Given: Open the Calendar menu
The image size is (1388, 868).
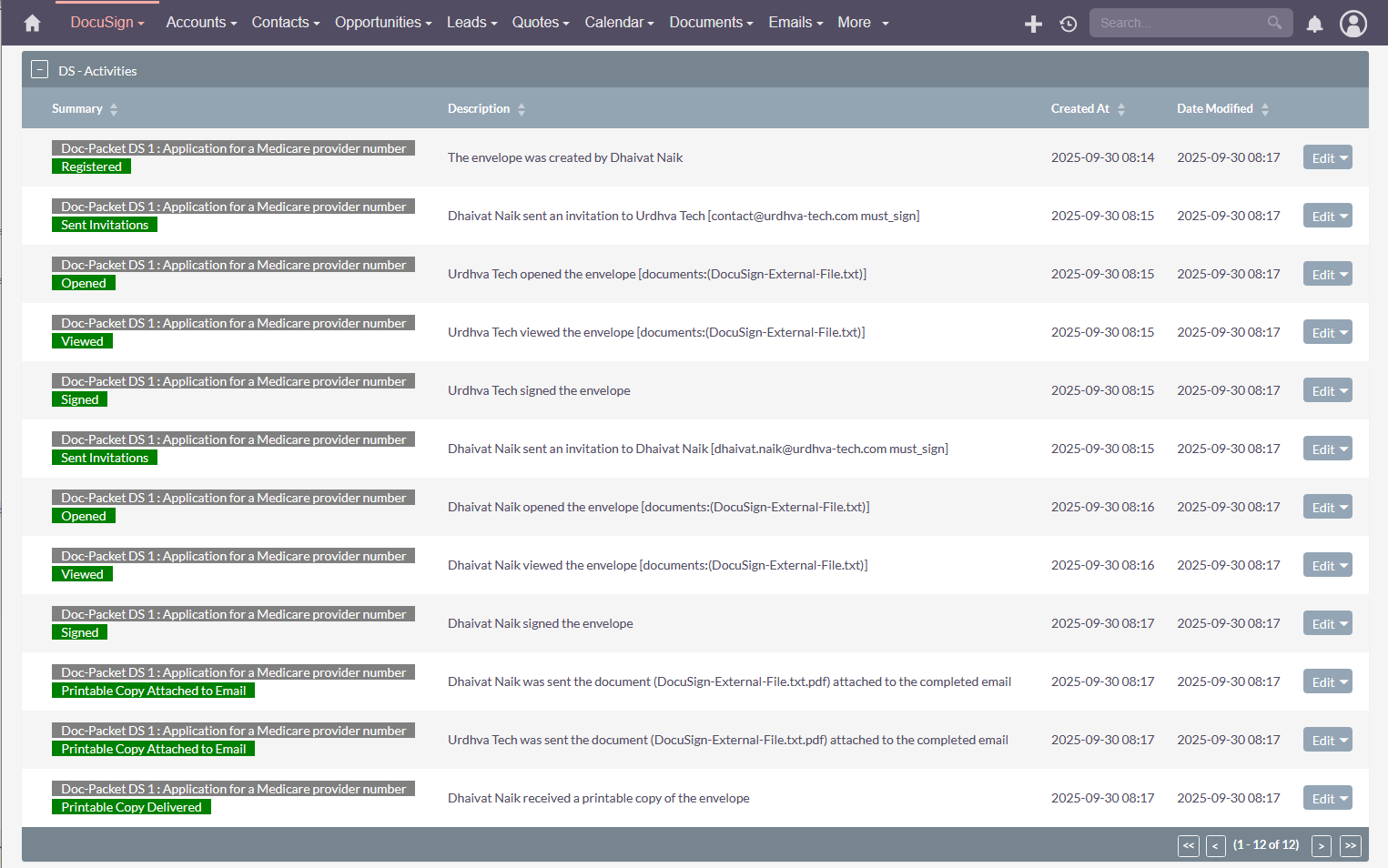Looking at the screenshot, I should click(x=618, y=22).
